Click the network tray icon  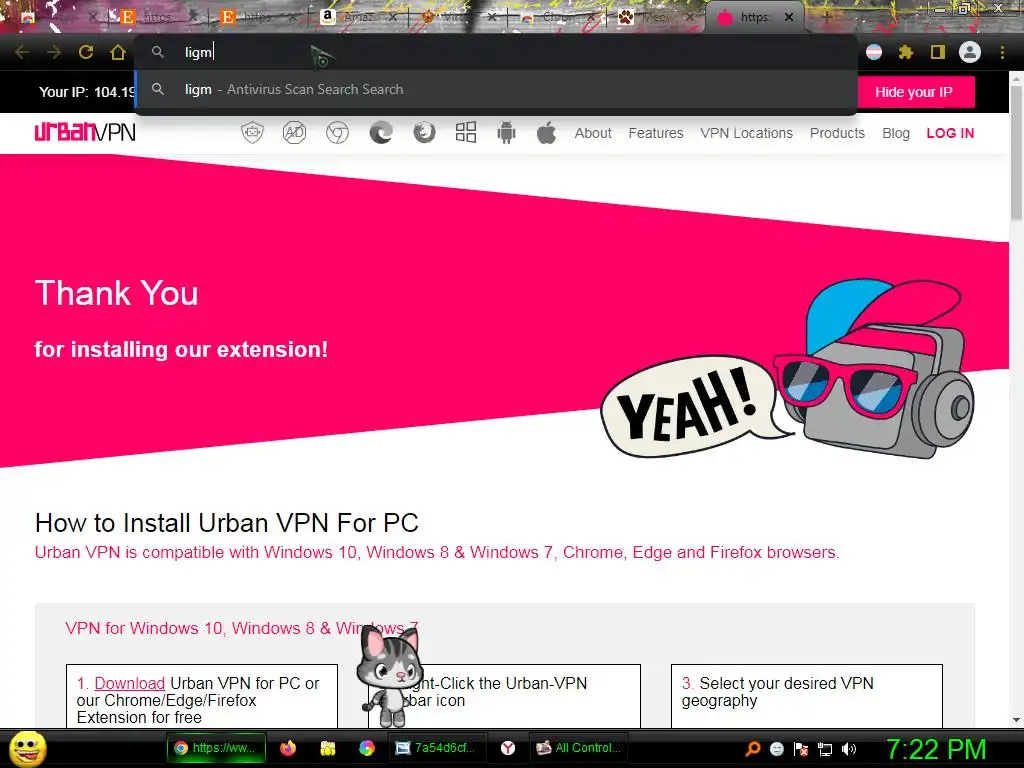pos(825,750)
